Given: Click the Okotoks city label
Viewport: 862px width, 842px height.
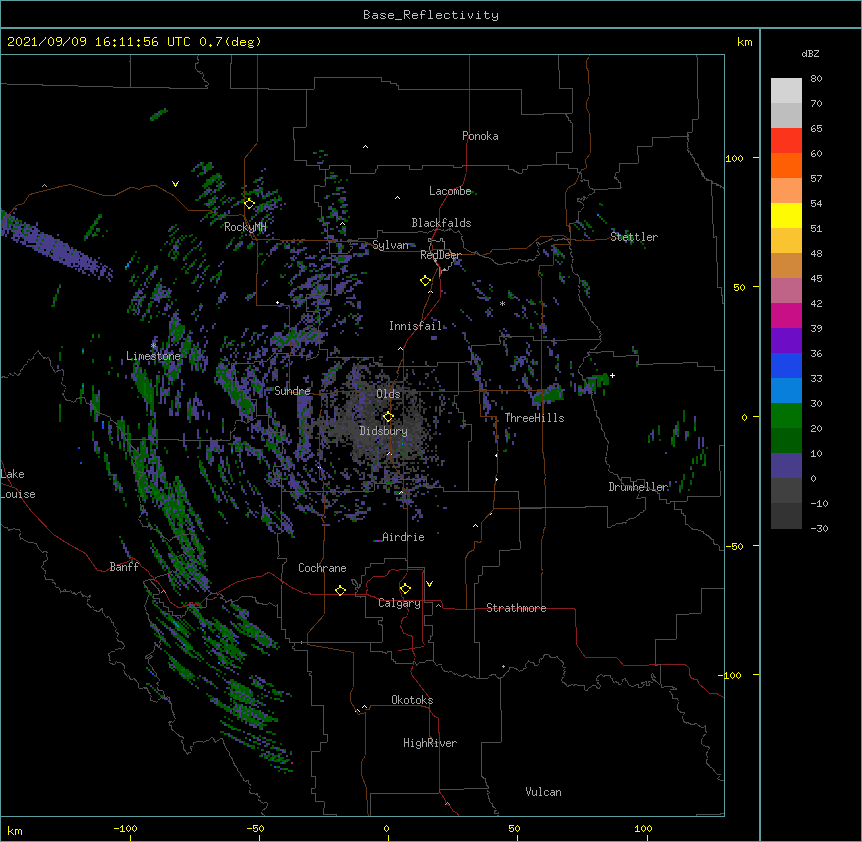Looking at the screenshot, I should click(x=412, y=700).
